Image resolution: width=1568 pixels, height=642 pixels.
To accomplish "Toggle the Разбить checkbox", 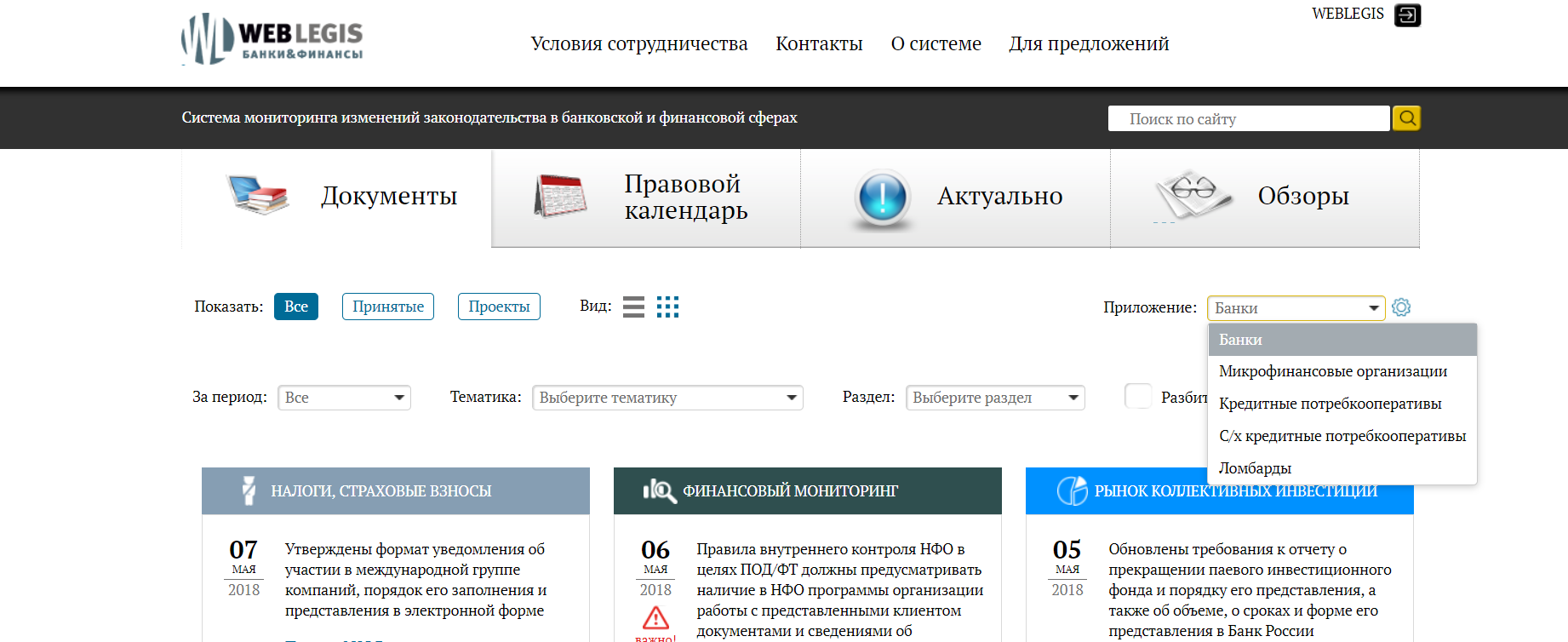I will coord(1138,397).
